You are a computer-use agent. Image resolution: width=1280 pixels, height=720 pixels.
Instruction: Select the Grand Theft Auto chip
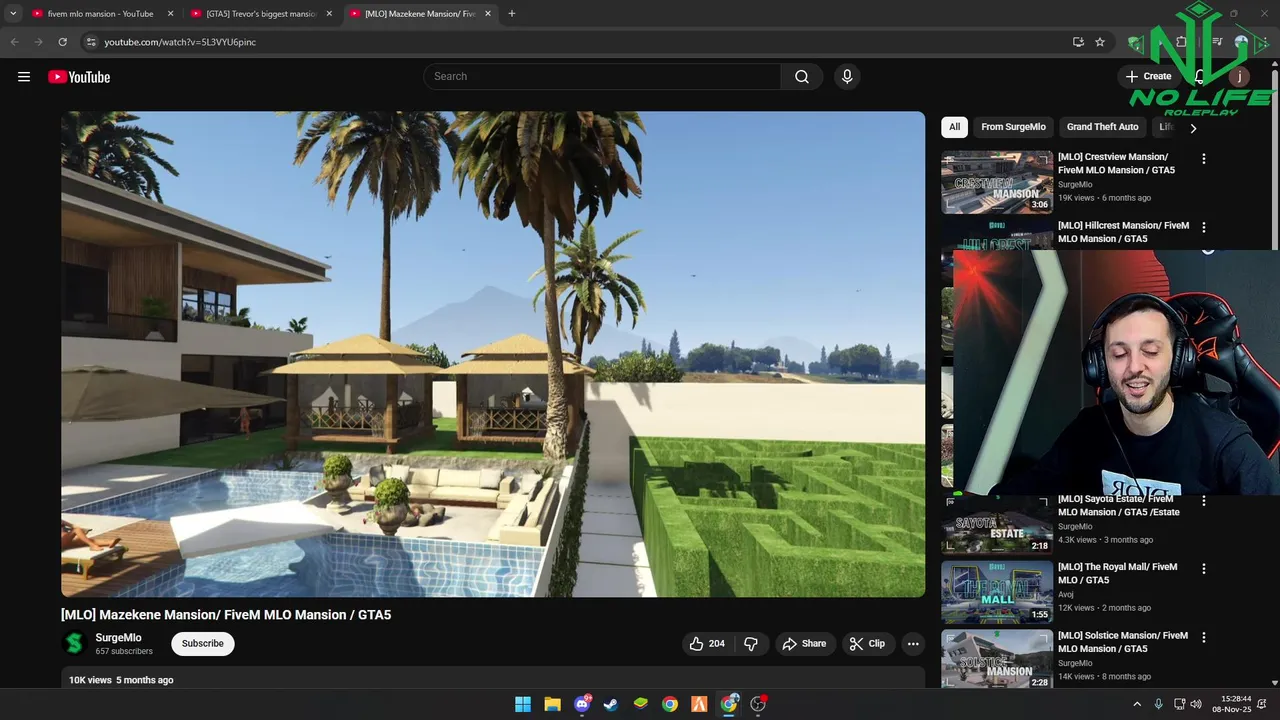click(x=1102, y=127)
